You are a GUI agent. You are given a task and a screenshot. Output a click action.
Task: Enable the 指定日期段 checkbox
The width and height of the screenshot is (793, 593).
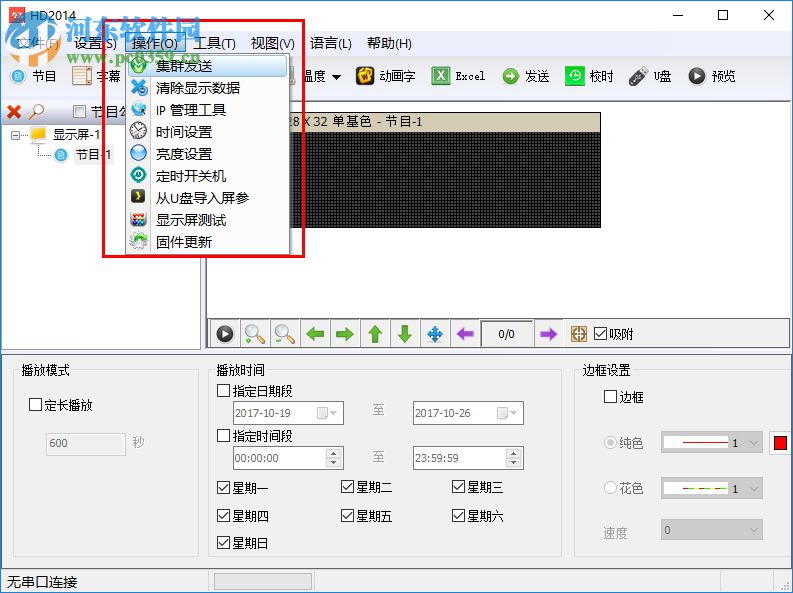tap(223, 391)
